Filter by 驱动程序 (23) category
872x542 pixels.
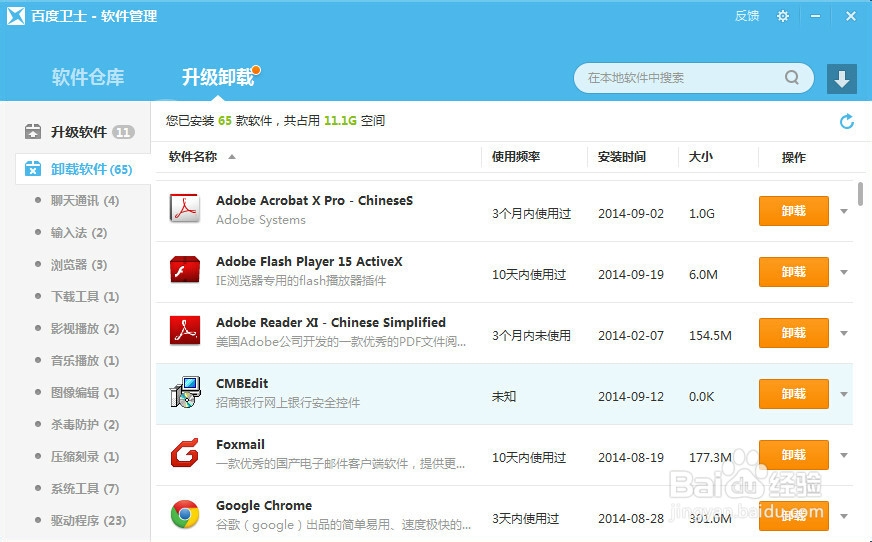click(x=88, y=520)
